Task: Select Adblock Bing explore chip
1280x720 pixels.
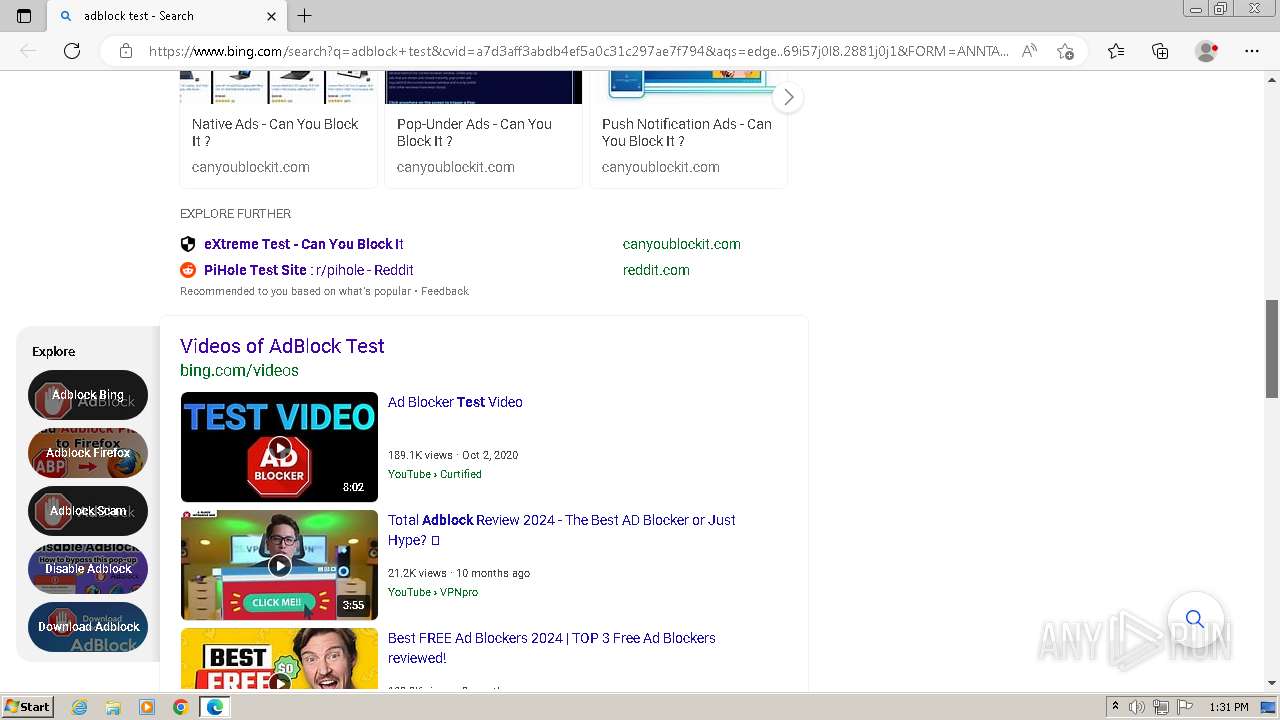Action: 88,395
